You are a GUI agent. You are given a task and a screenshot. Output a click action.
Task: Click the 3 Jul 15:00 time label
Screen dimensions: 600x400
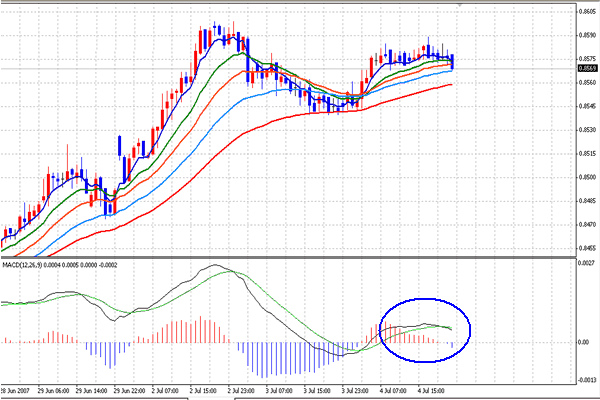click(317, 391)
